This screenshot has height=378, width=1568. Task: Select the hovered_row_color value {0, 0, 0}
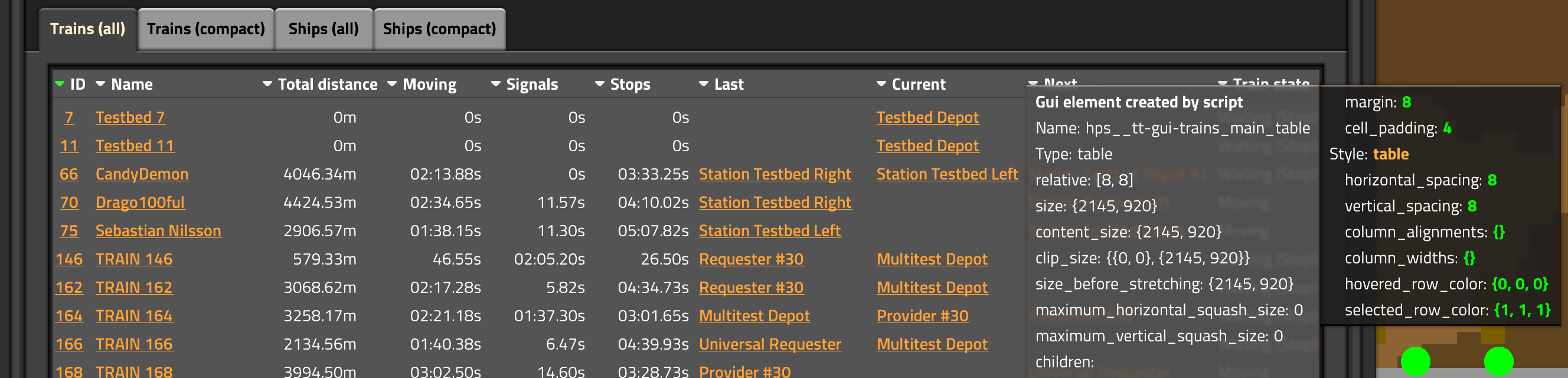pos(1520,284)
